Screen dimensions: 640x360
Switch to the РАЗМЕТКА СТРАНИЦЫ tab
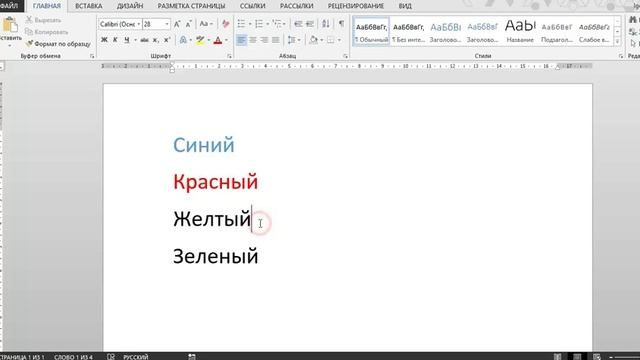tap(191, 6)
